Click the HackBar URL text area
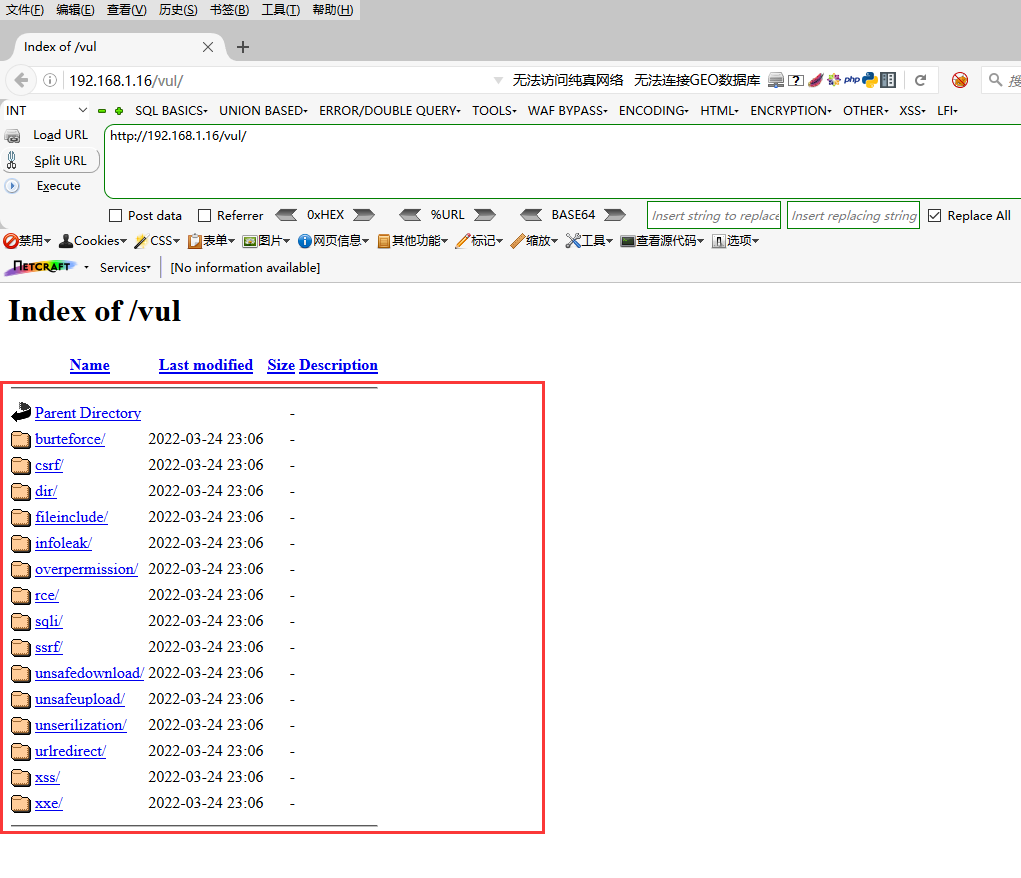 563,162
